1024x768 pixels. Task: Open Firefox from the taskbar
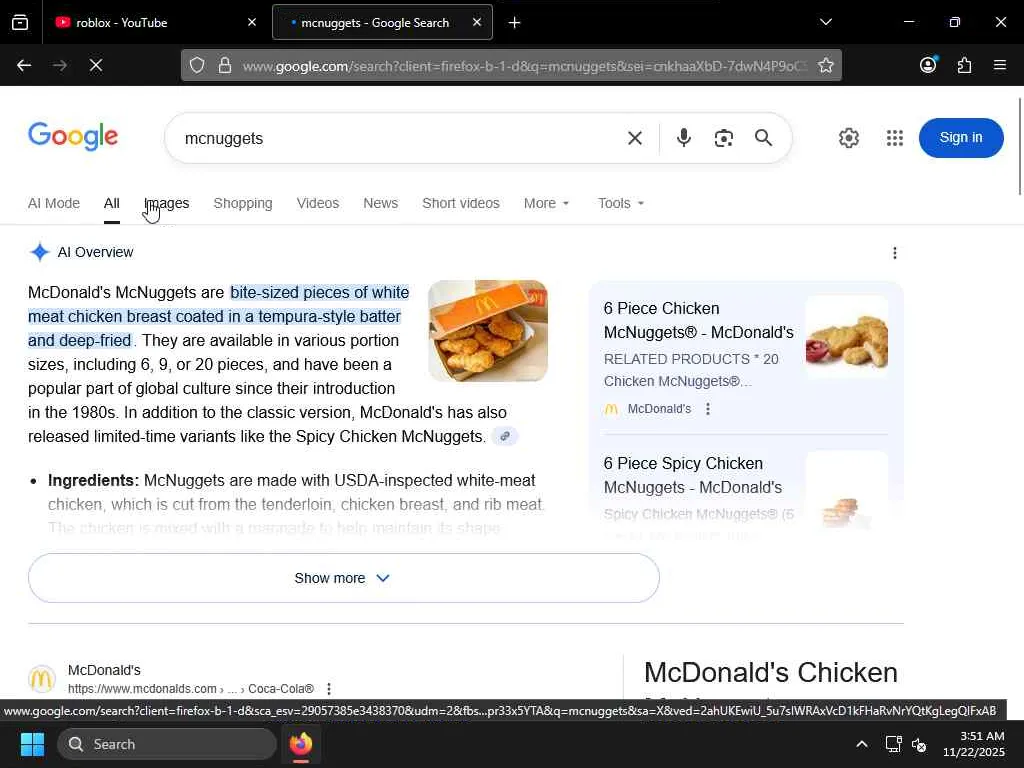point(301,744)
